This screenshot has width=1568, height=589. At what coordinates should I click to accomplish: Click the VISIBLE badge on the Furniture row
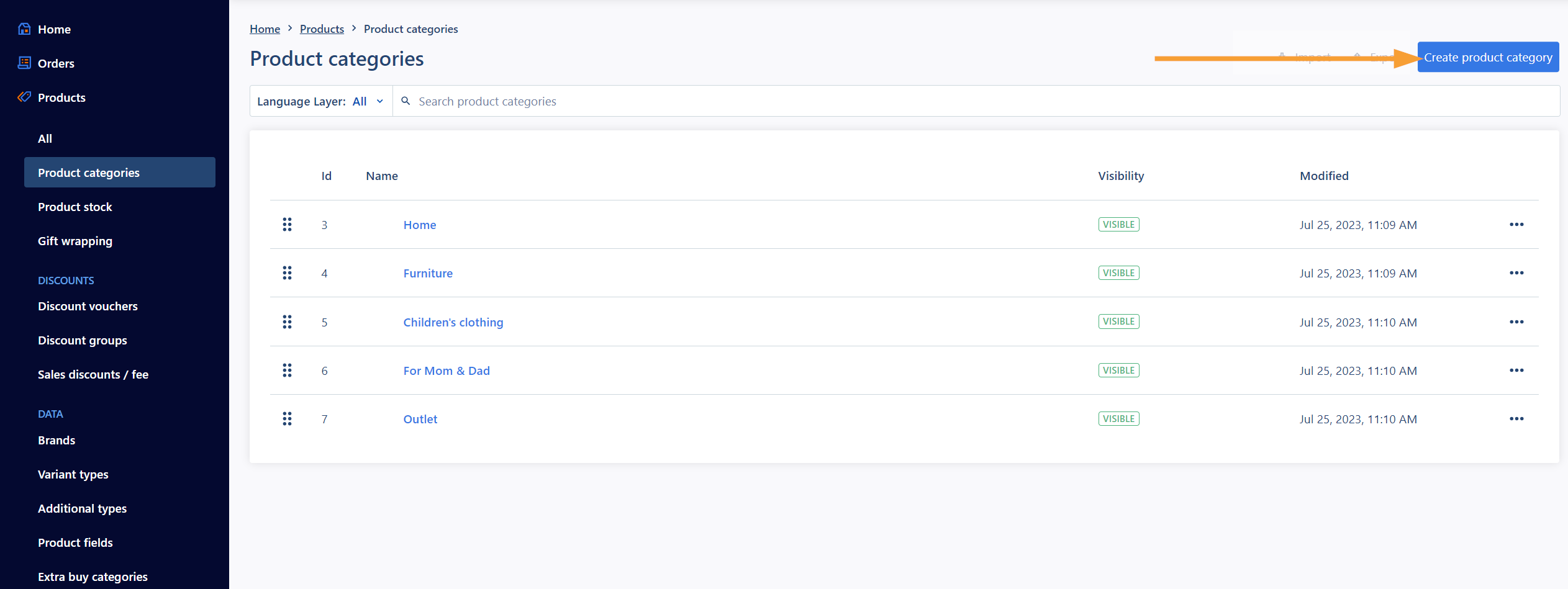tap(1118, 272)
